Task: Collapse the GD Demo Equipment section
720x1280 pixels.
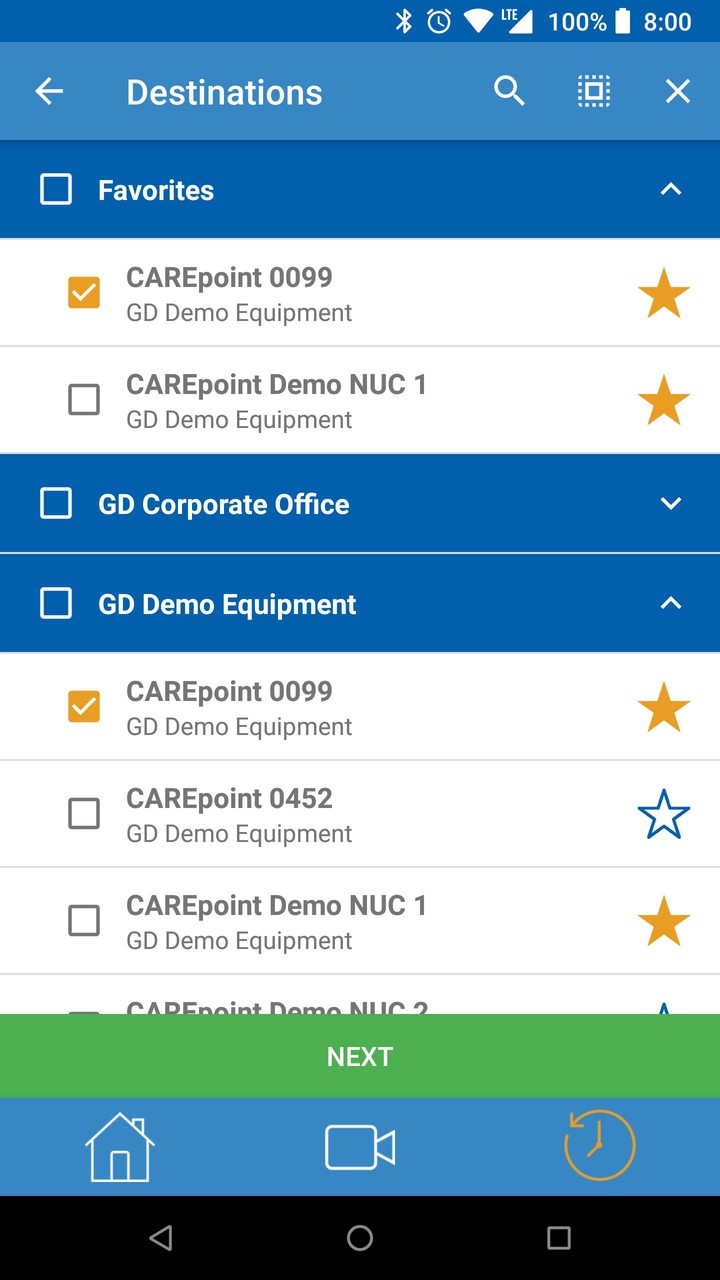Action: tap(671, 603)
